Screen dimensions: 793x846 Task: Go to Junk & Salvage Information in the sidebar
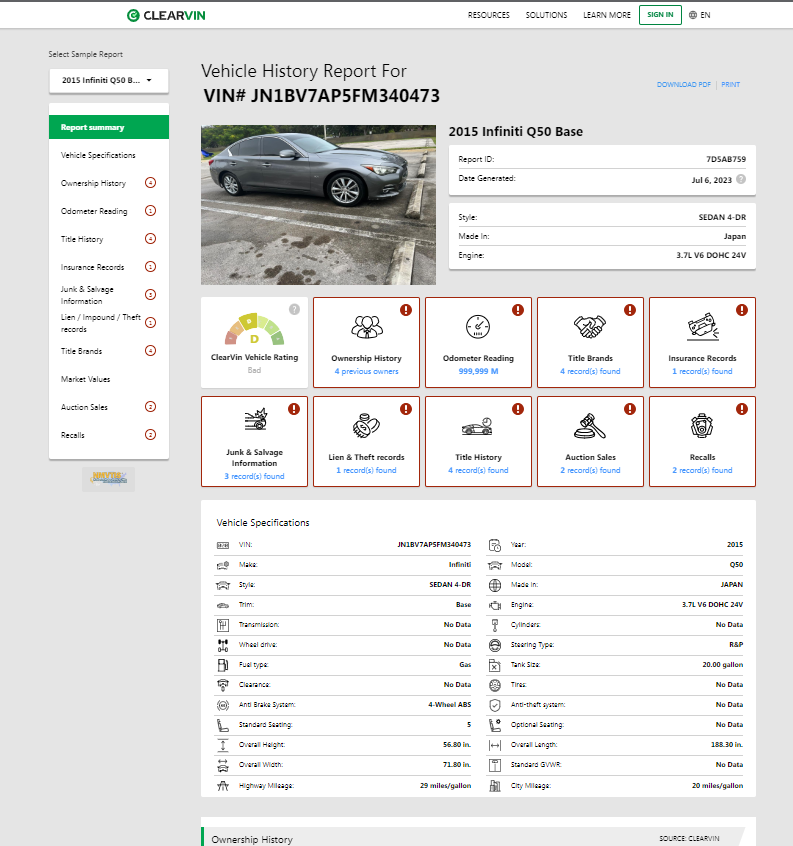[x=87, y=295]
